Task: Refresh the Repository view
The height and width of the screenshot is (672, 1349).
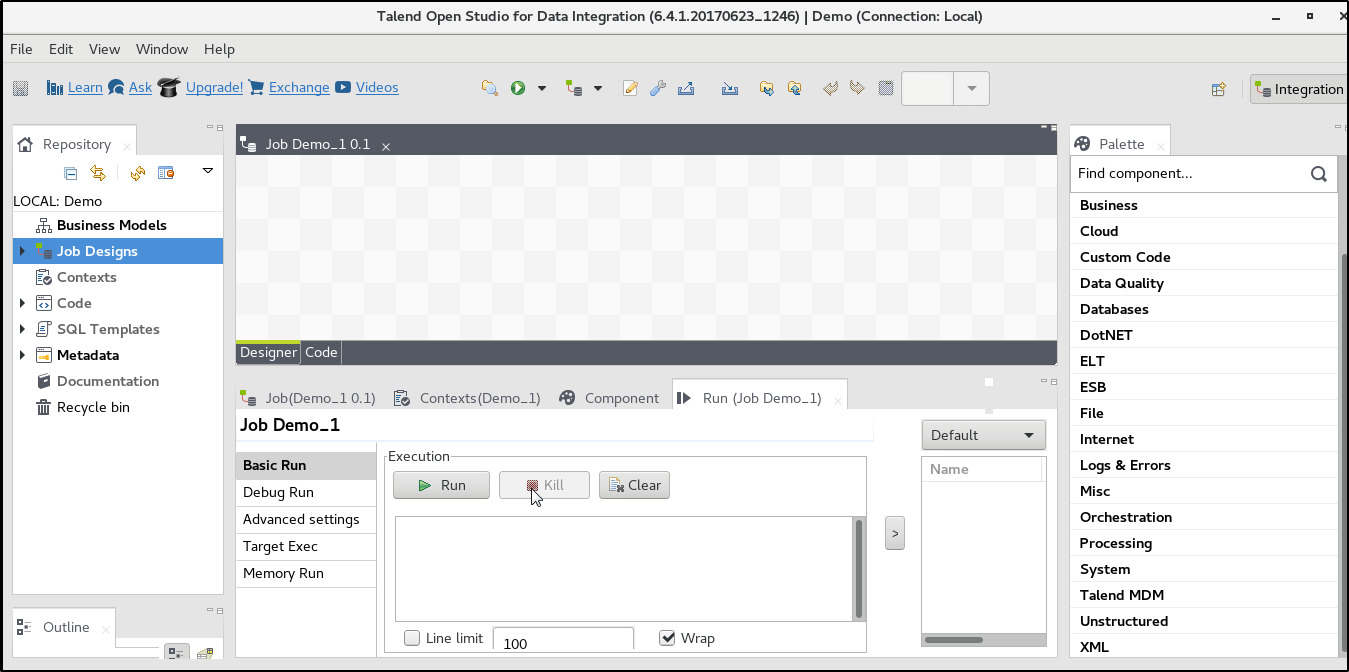Action: coord(138,172)
